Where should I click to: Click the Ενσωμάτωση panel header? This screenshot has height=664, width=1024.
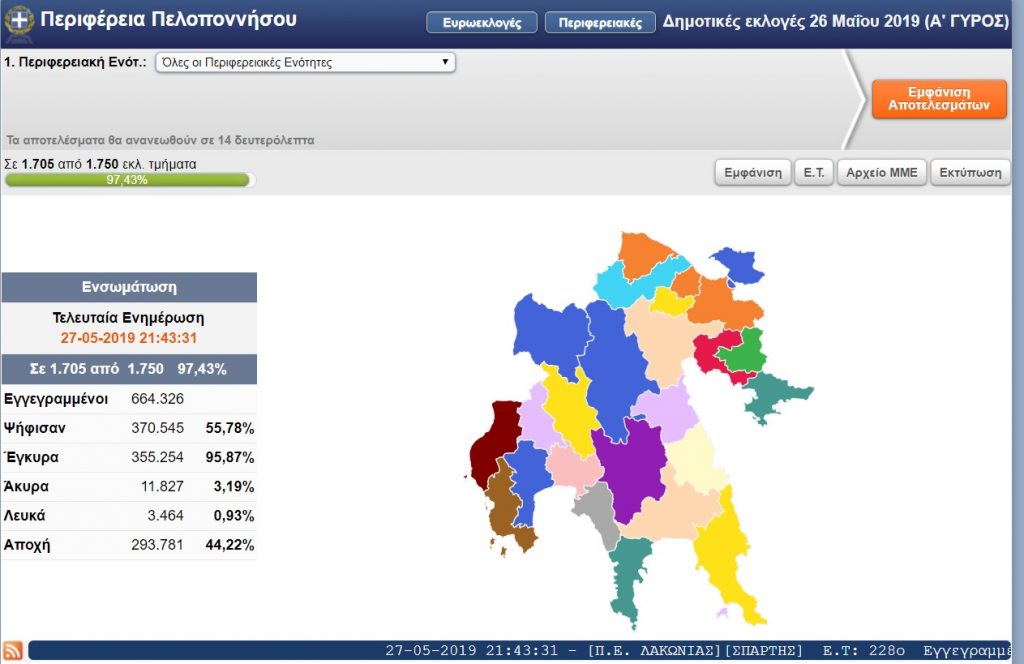(x=128, y=287)
